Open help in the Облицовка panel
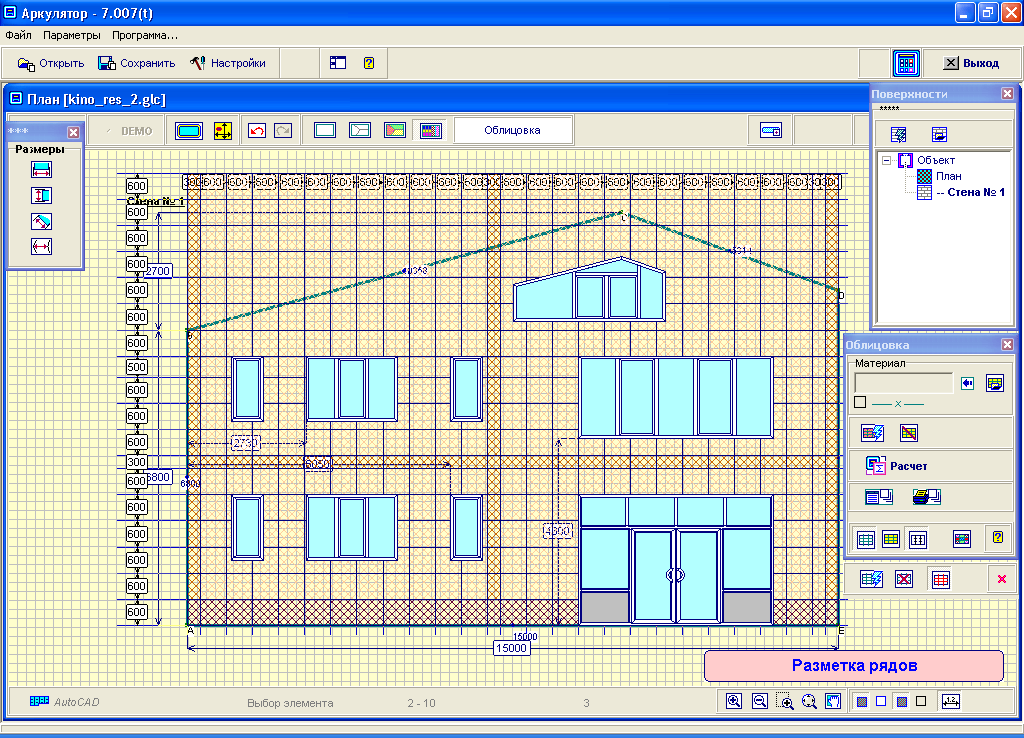1024x738 pixels. (x=998, y=537)
